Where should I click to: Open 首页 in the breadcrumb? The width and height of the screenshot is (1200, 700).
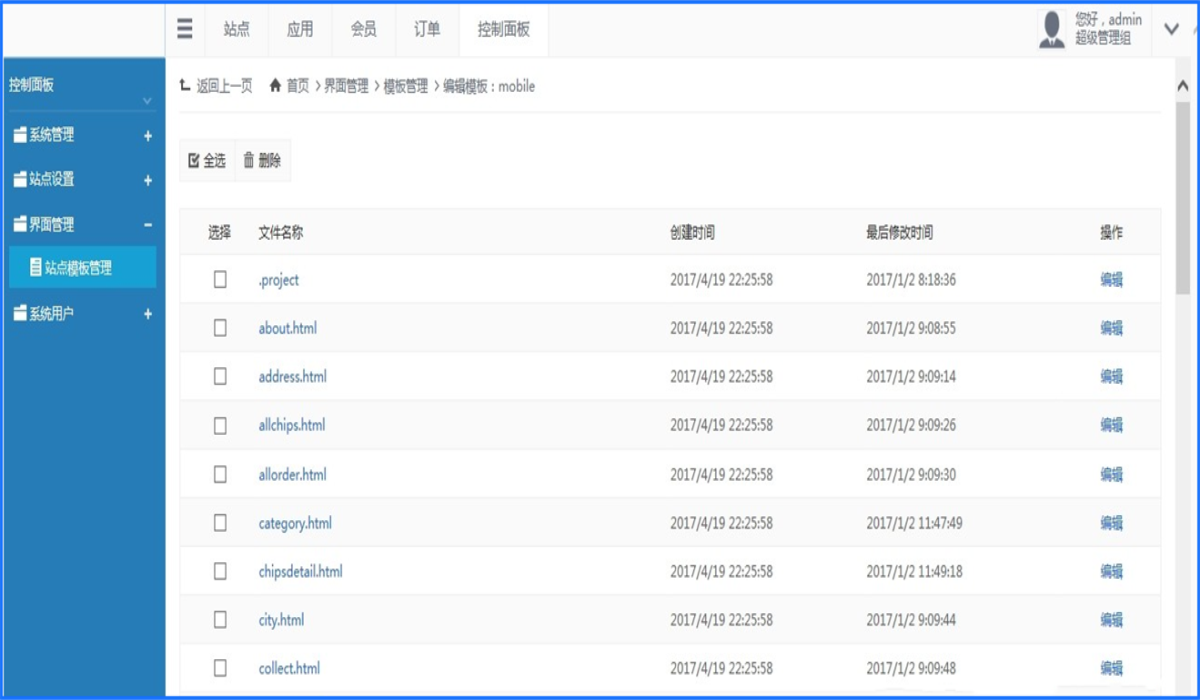point(298,86)
